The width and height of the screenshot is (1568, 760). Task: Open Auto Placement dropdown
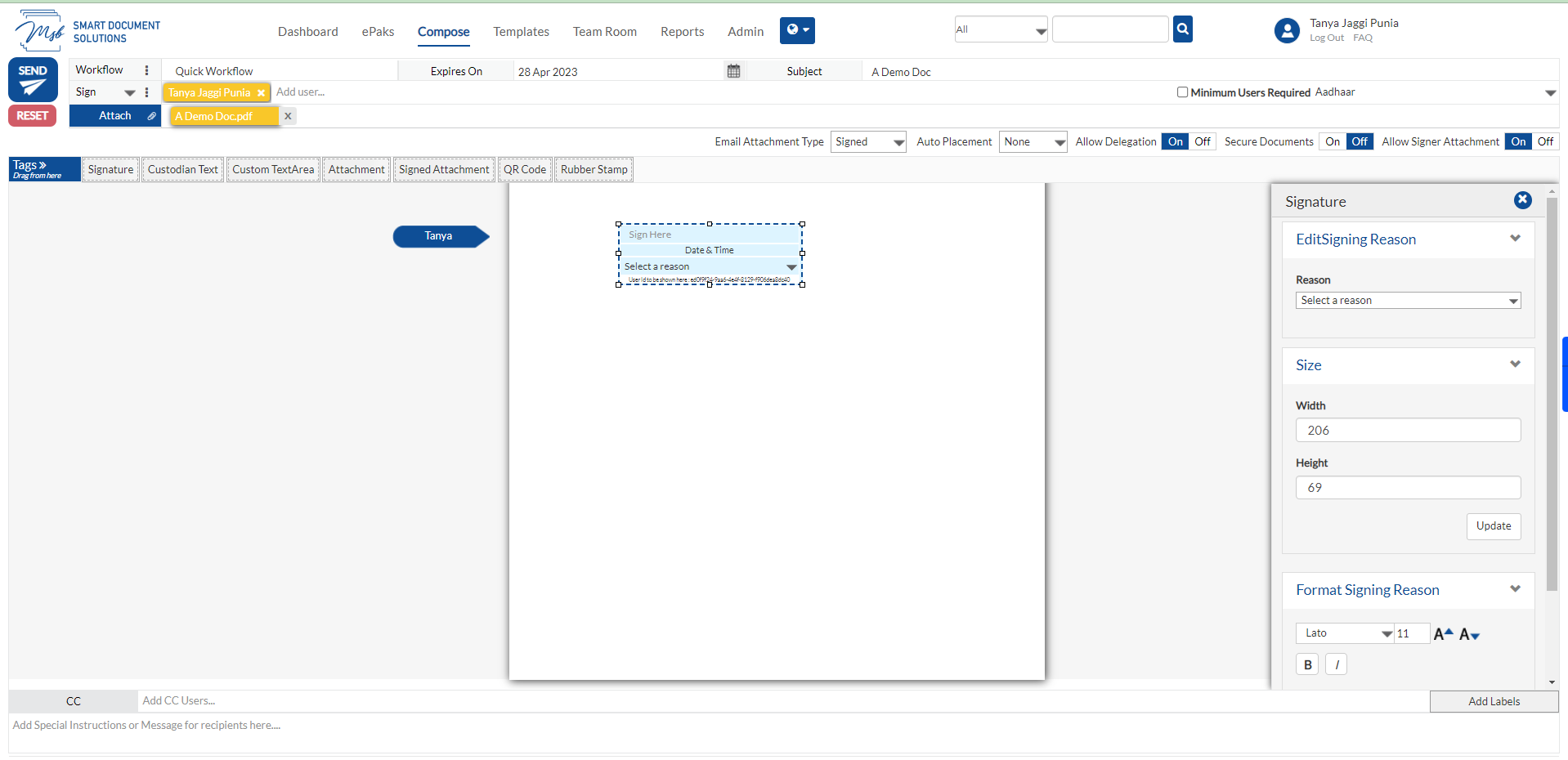pos(1033,141)
